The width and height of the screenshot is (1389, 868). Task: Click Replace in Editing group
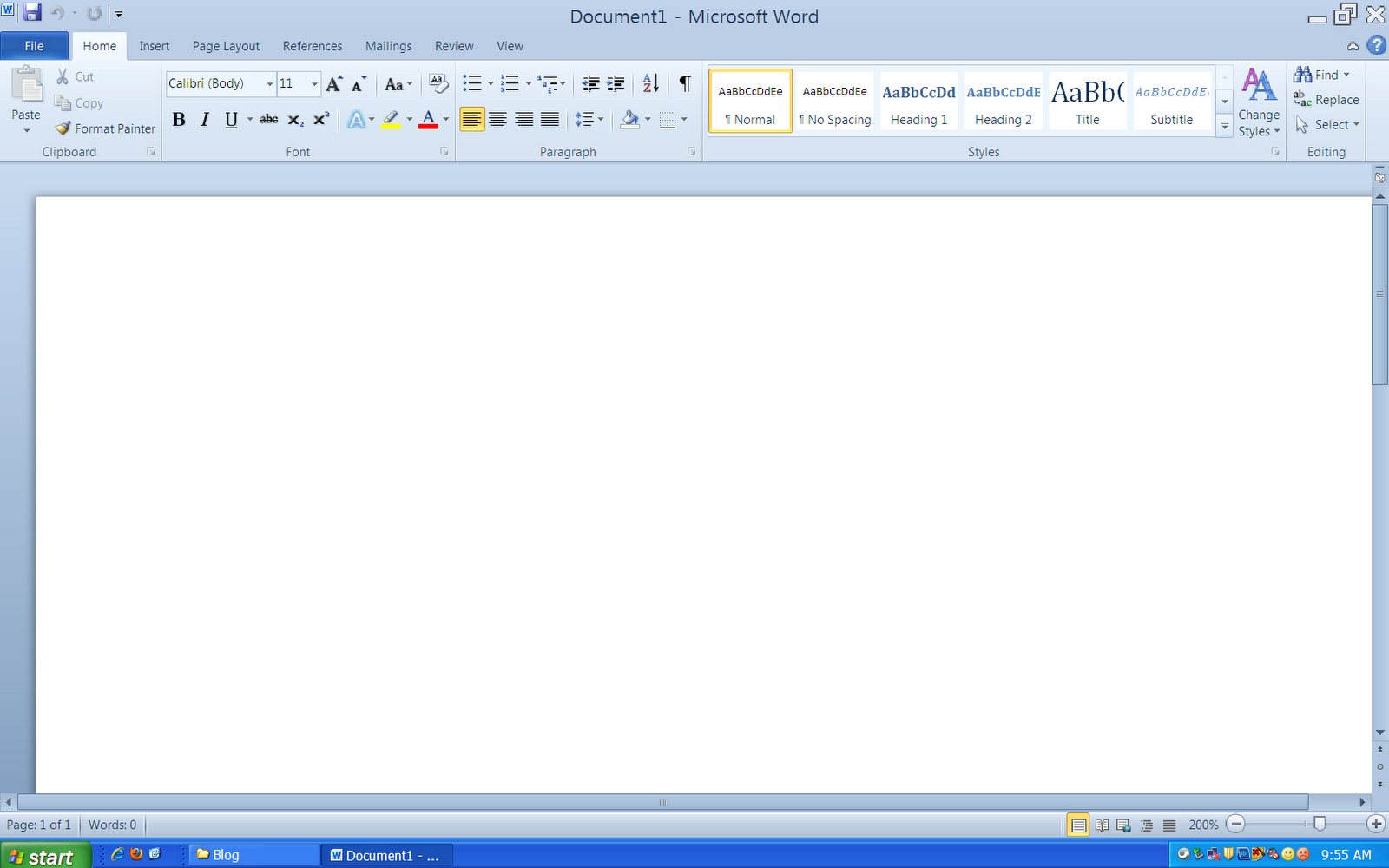1326,100
